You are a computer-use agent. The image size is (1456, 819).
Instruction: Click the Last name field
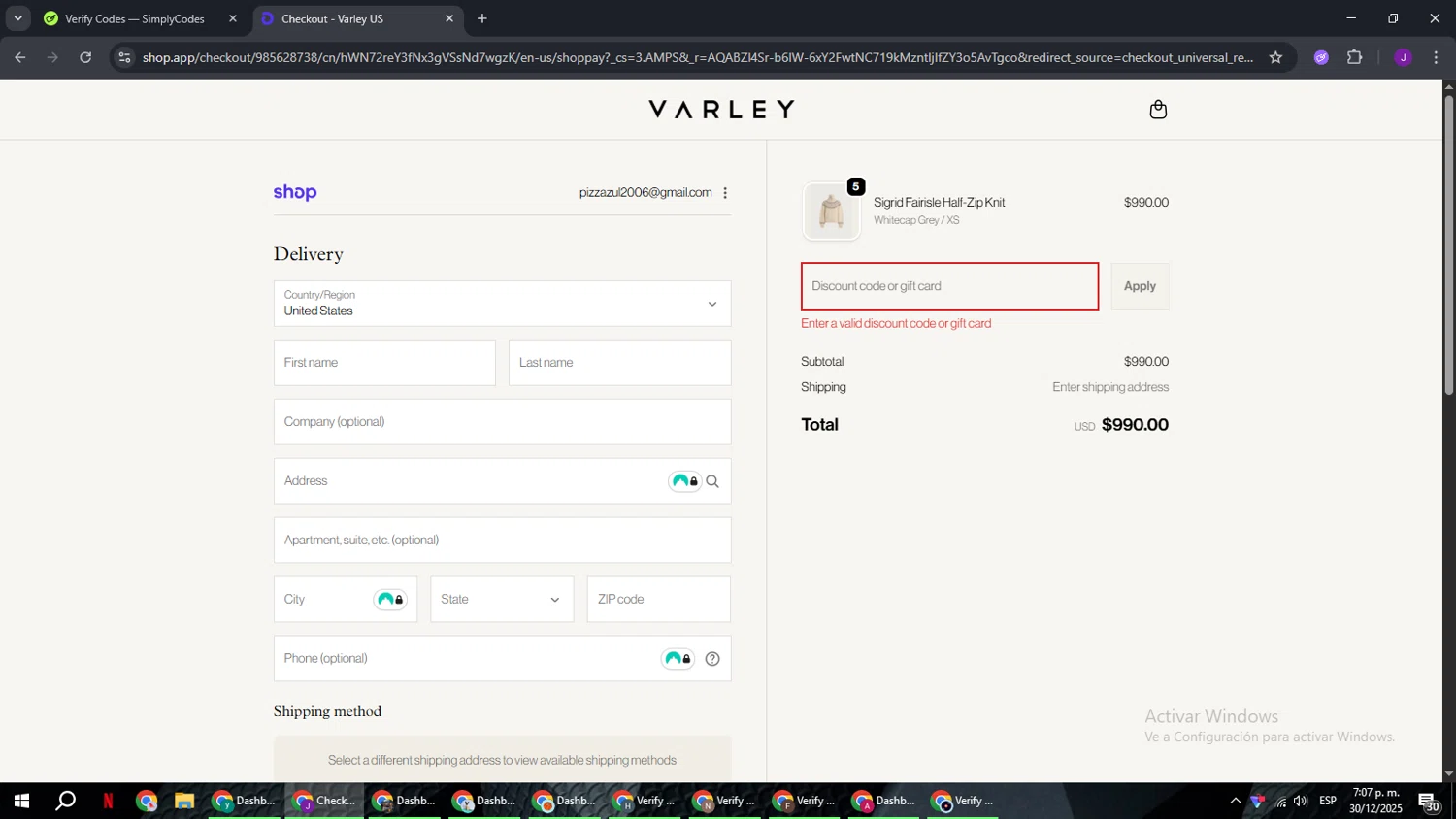click(619, 363)
